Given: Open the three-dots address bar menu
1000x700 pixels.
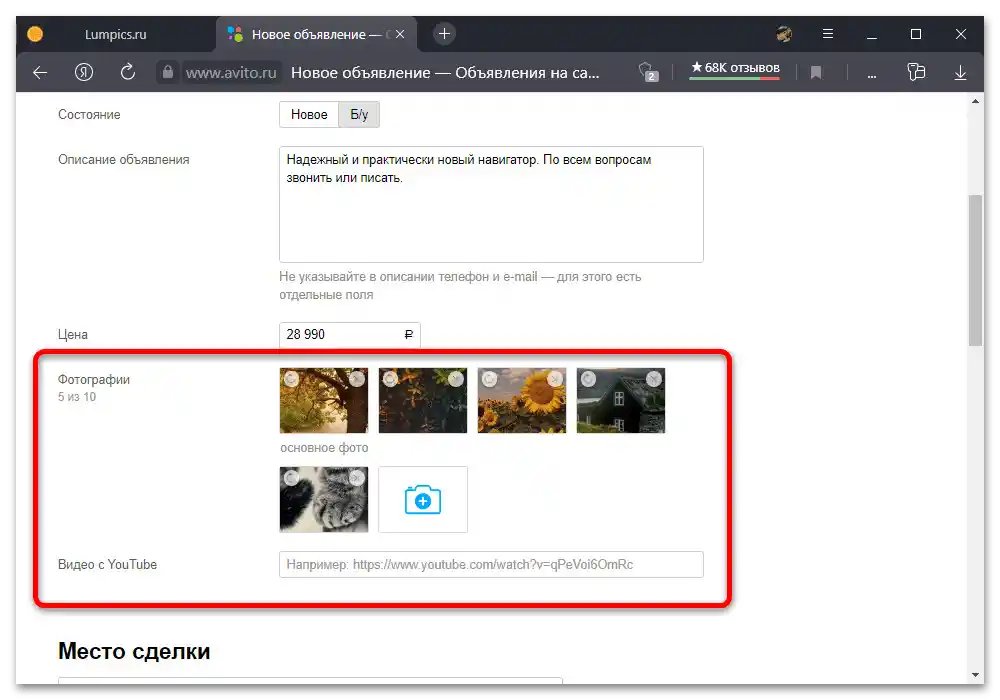Looking at the screenshot, I should pos(872,75).
